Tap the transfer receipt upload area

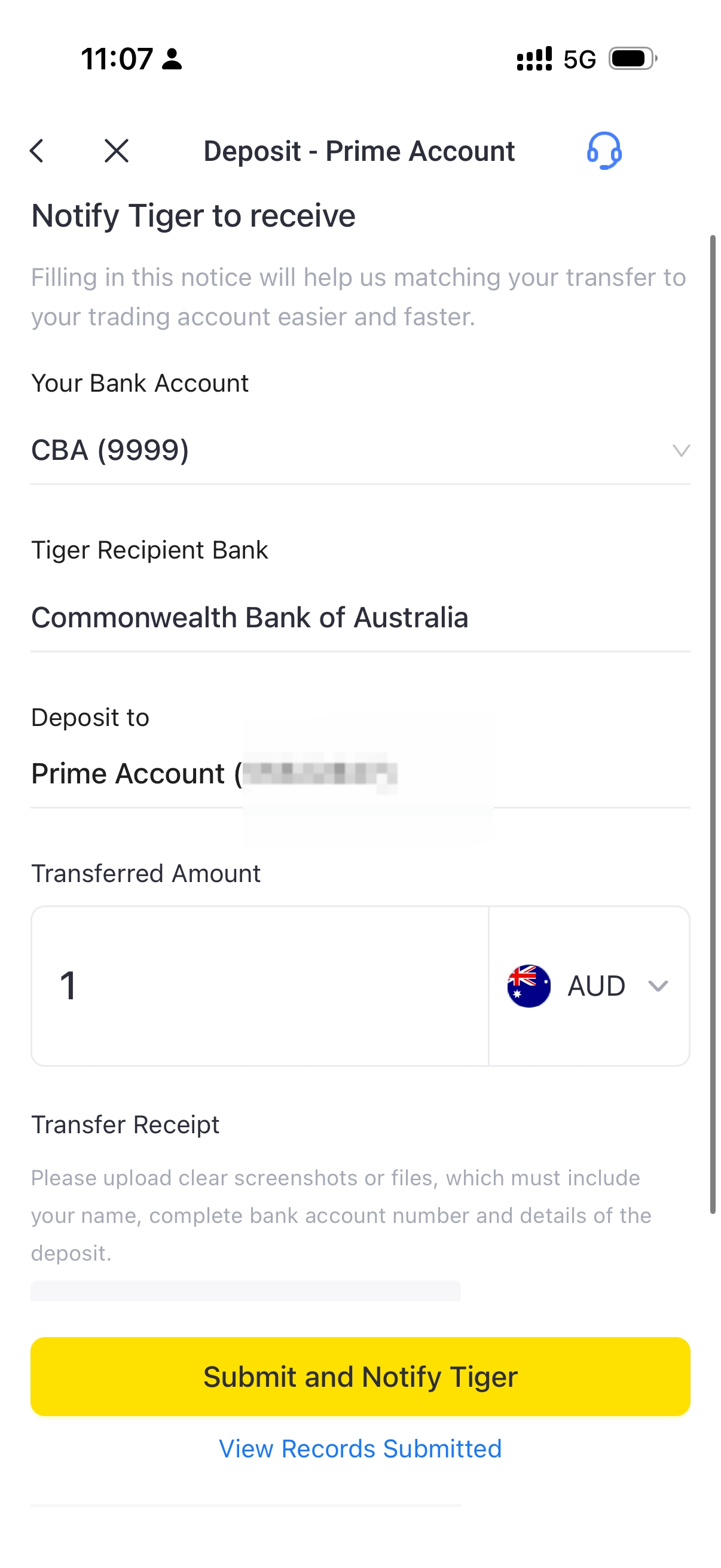click(x=246, y=1291)
